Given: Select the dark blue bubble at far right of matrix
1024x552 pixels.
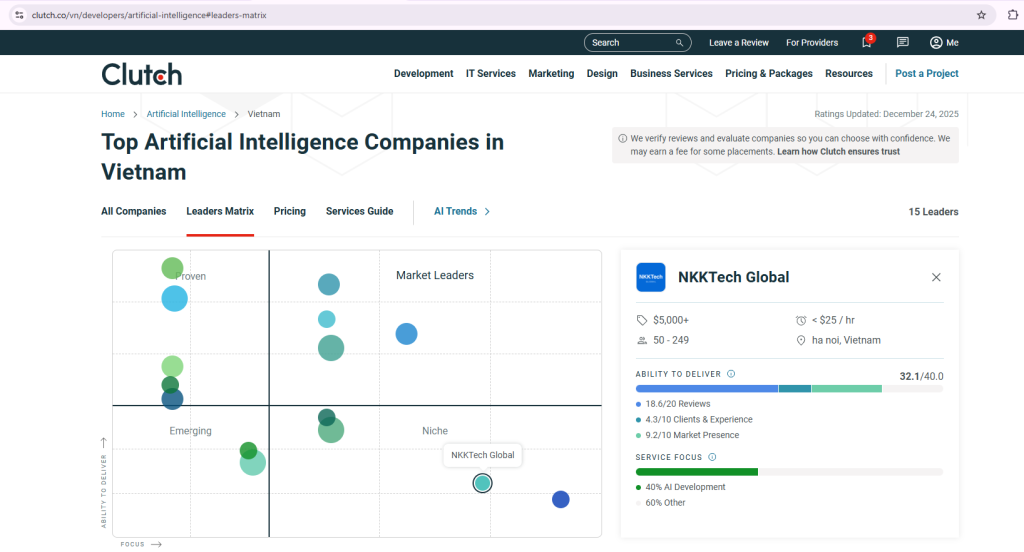Looking at the screenshot, I should 561,499.
